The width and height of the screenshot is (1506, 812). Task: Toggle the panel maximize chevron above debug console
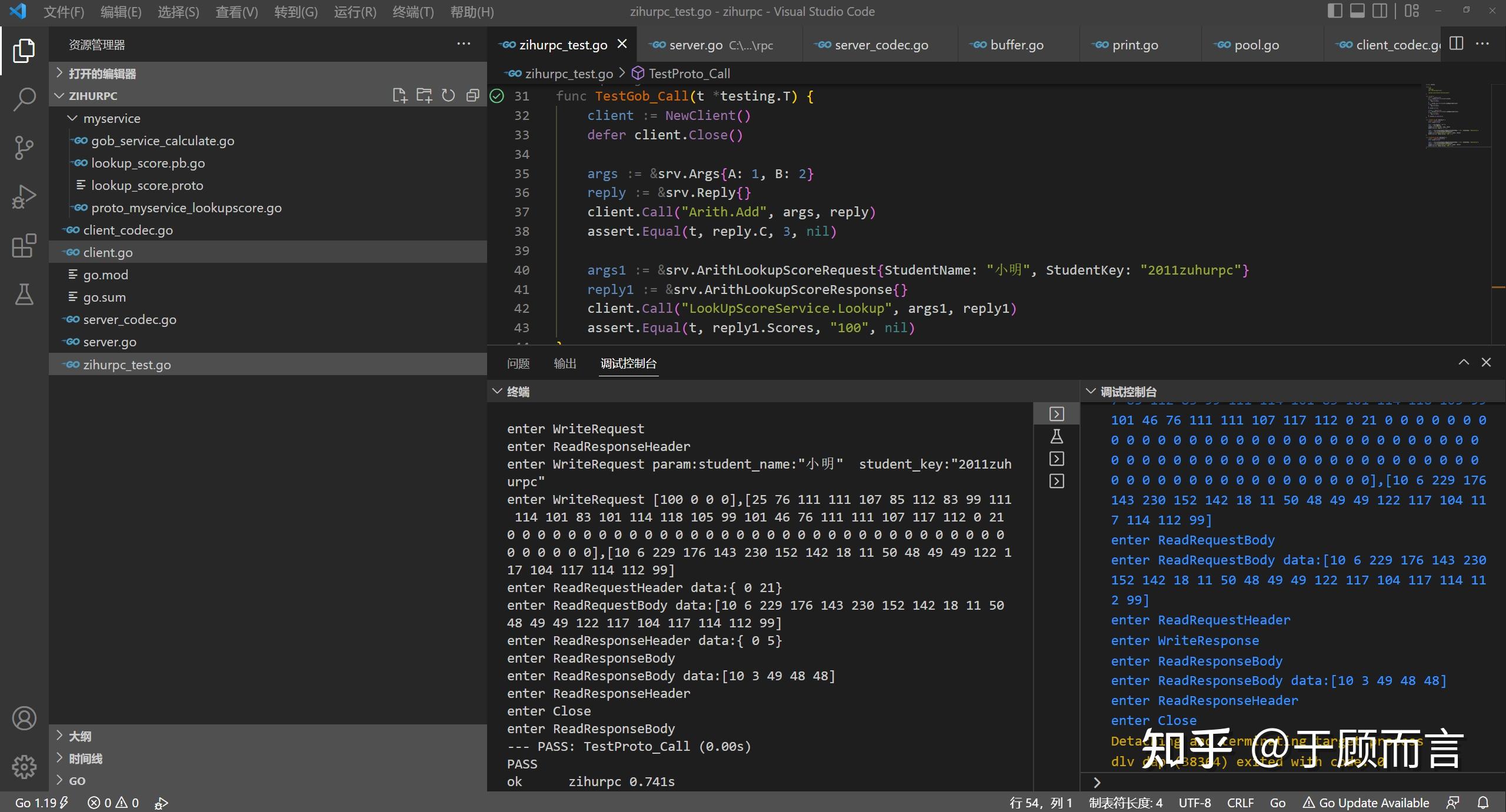tap(1464, 362)
